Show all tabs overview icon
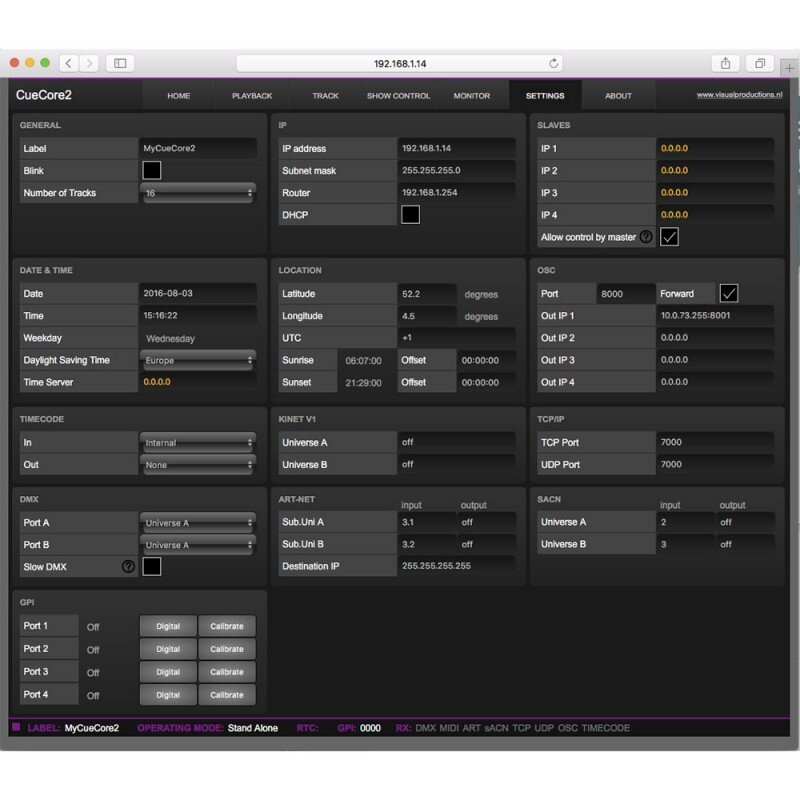The height and width of the screenshot is (800, 800). pos(760,63)
